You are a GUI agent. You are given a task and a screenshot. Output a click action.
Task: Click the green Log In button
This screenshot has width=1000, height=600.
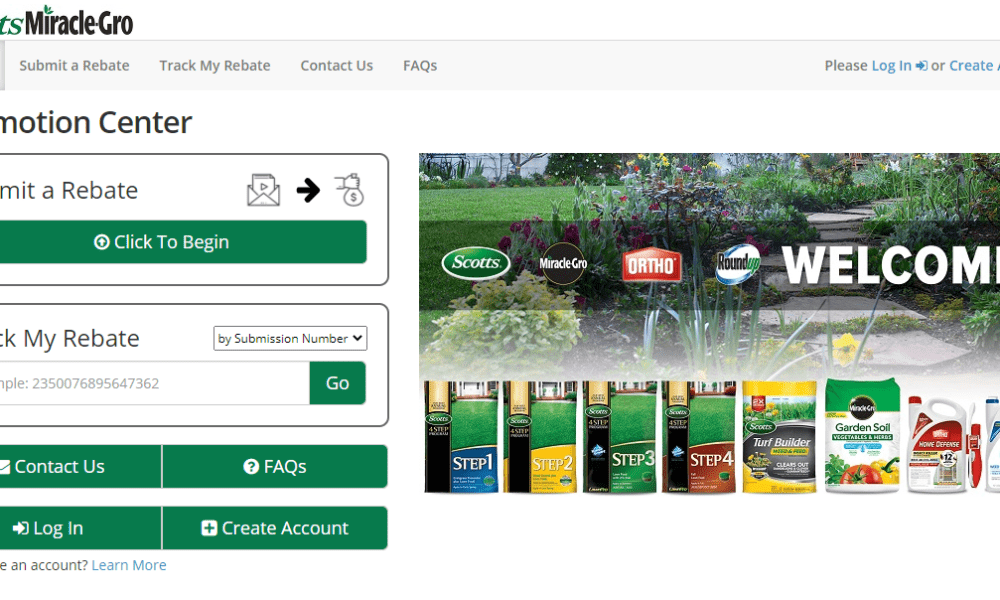(80, 528)
